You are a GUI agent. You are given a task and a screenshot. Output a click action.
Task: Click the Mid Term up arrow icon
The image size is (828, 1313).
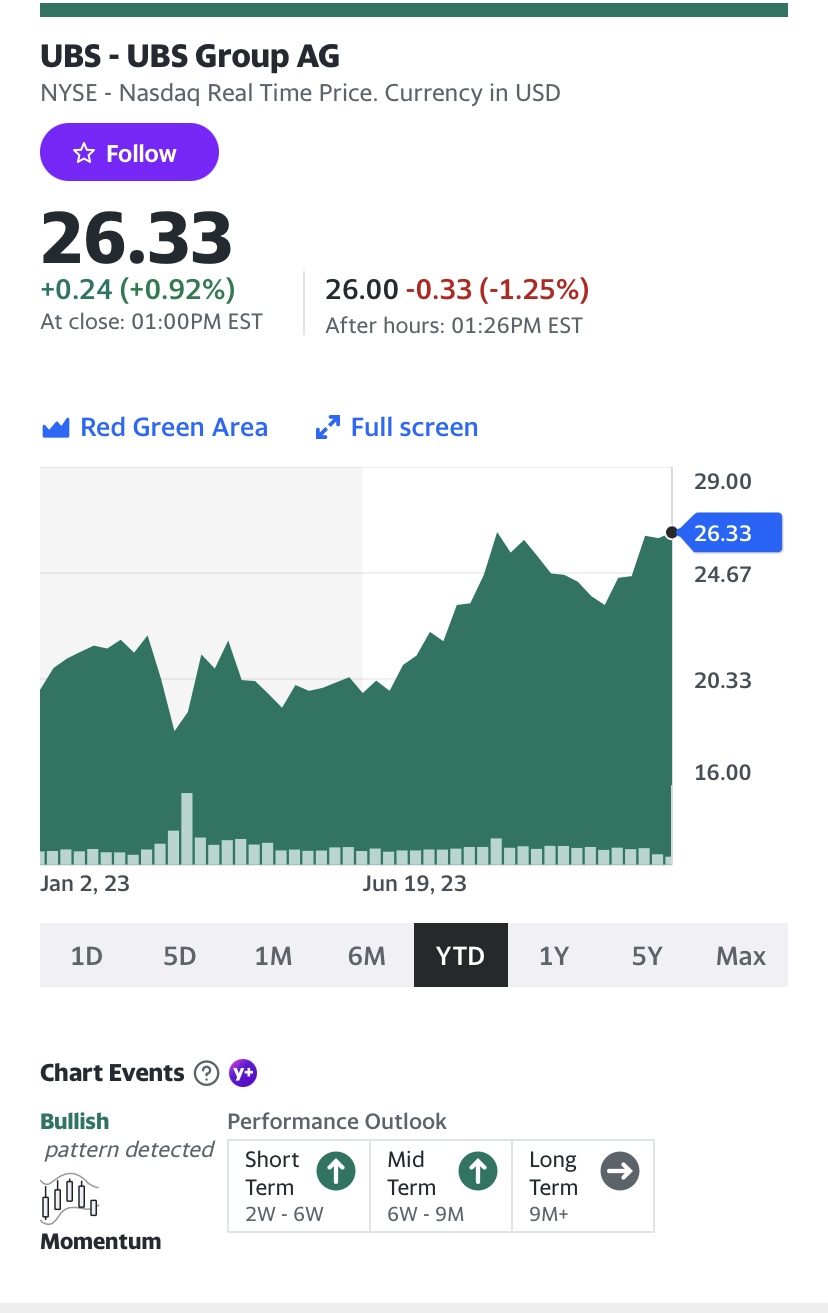tap(478, 1171)
